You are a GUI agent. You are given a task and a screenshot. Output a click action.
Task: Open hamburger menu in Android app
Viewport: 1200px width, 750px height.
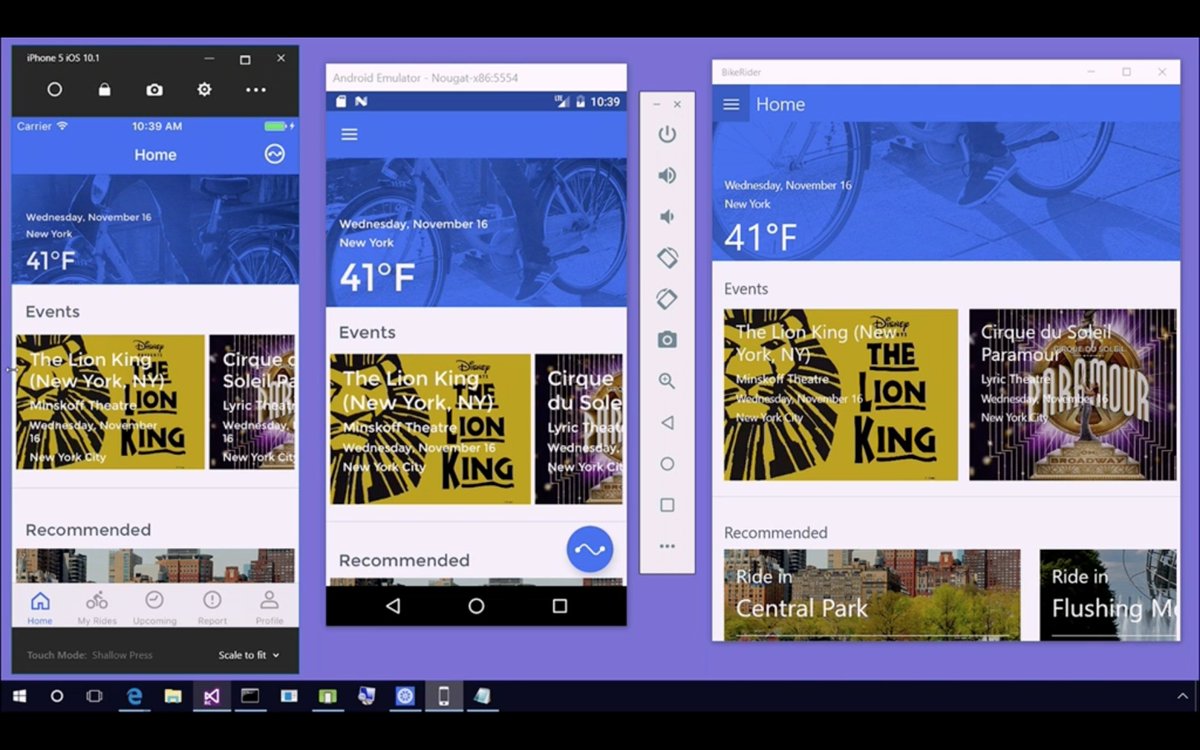coord(349,134)
